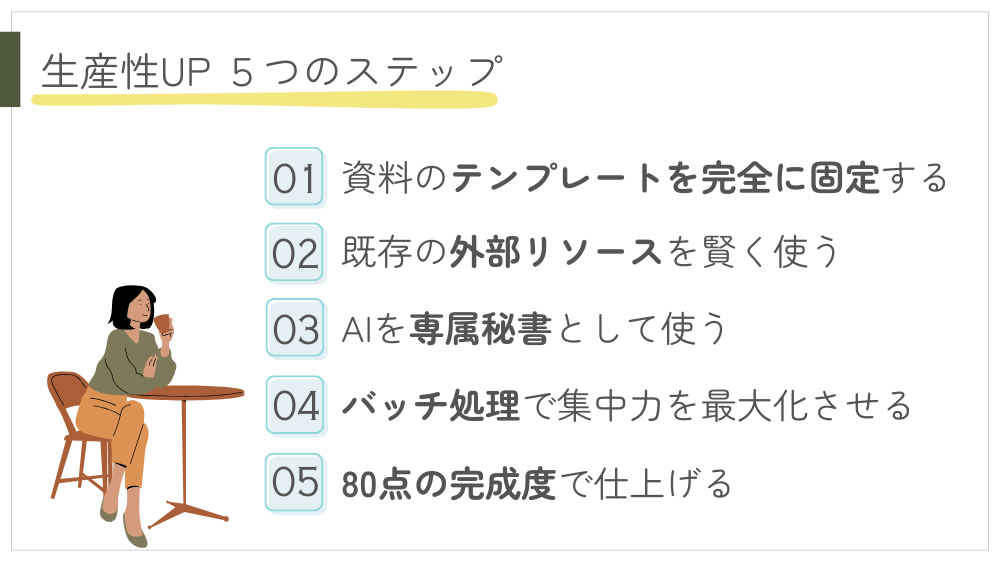
Task: Select the 02 step badge
Action: (x=294, y=253)
